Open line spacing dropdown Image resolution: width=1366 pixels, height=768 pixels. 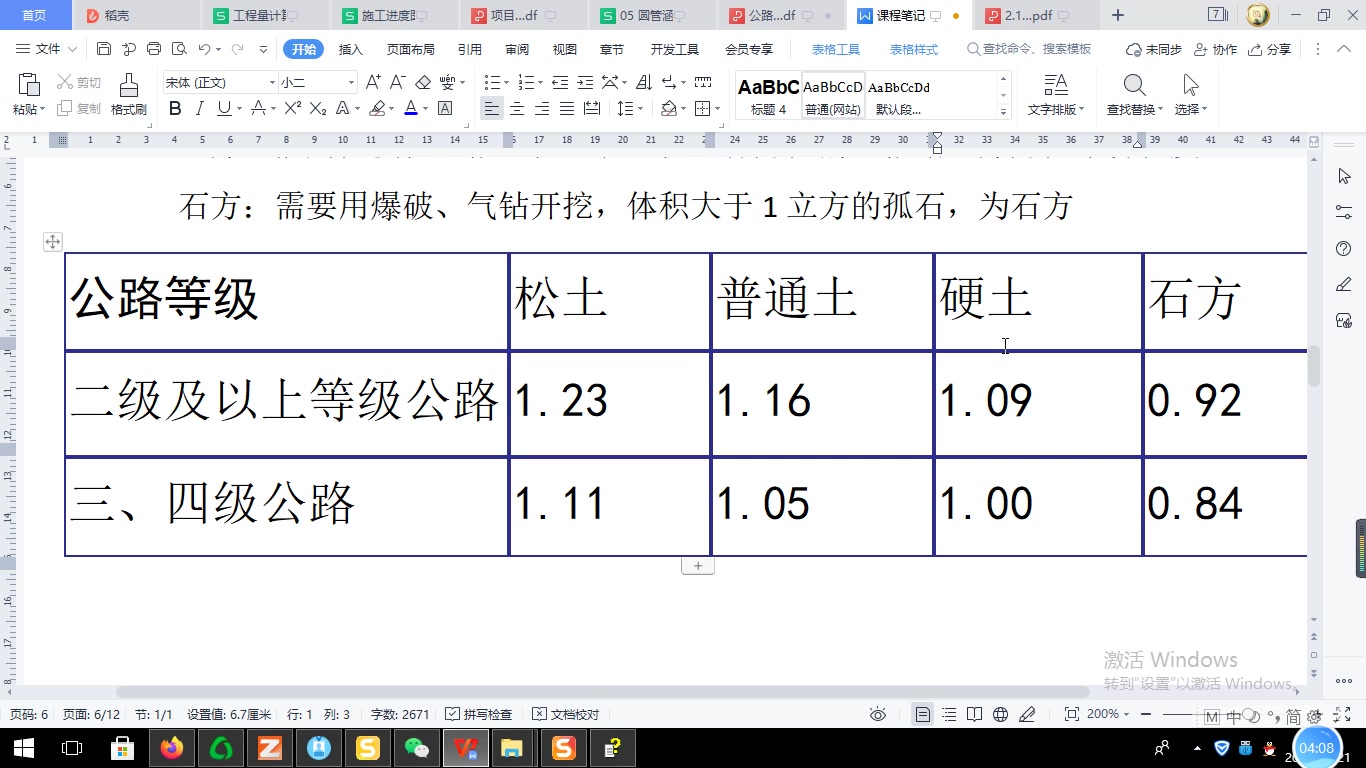pos(630,109)
